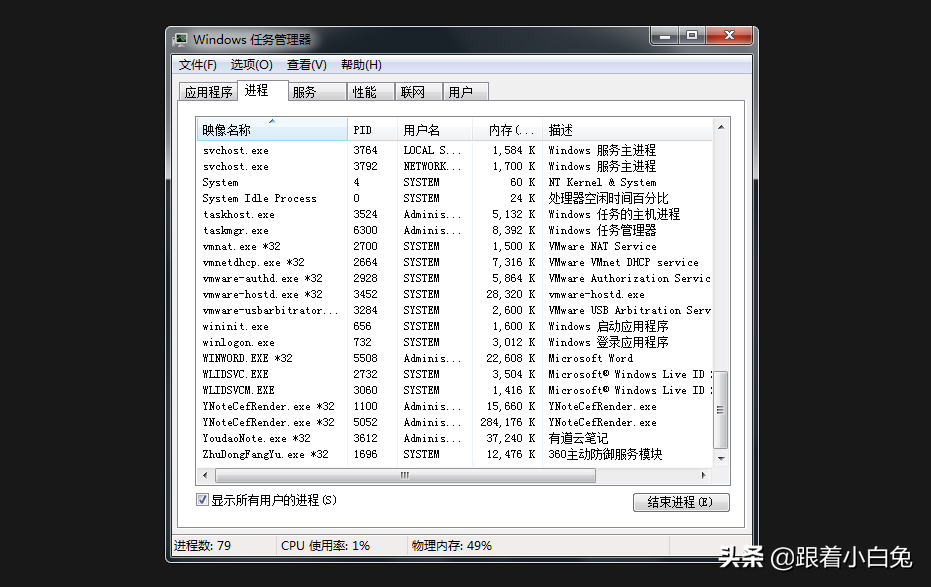The width and height of the screenshot is (931, 587).
Task: Click the NETWORK... user name cell
Action: click(x=432, y=166)
